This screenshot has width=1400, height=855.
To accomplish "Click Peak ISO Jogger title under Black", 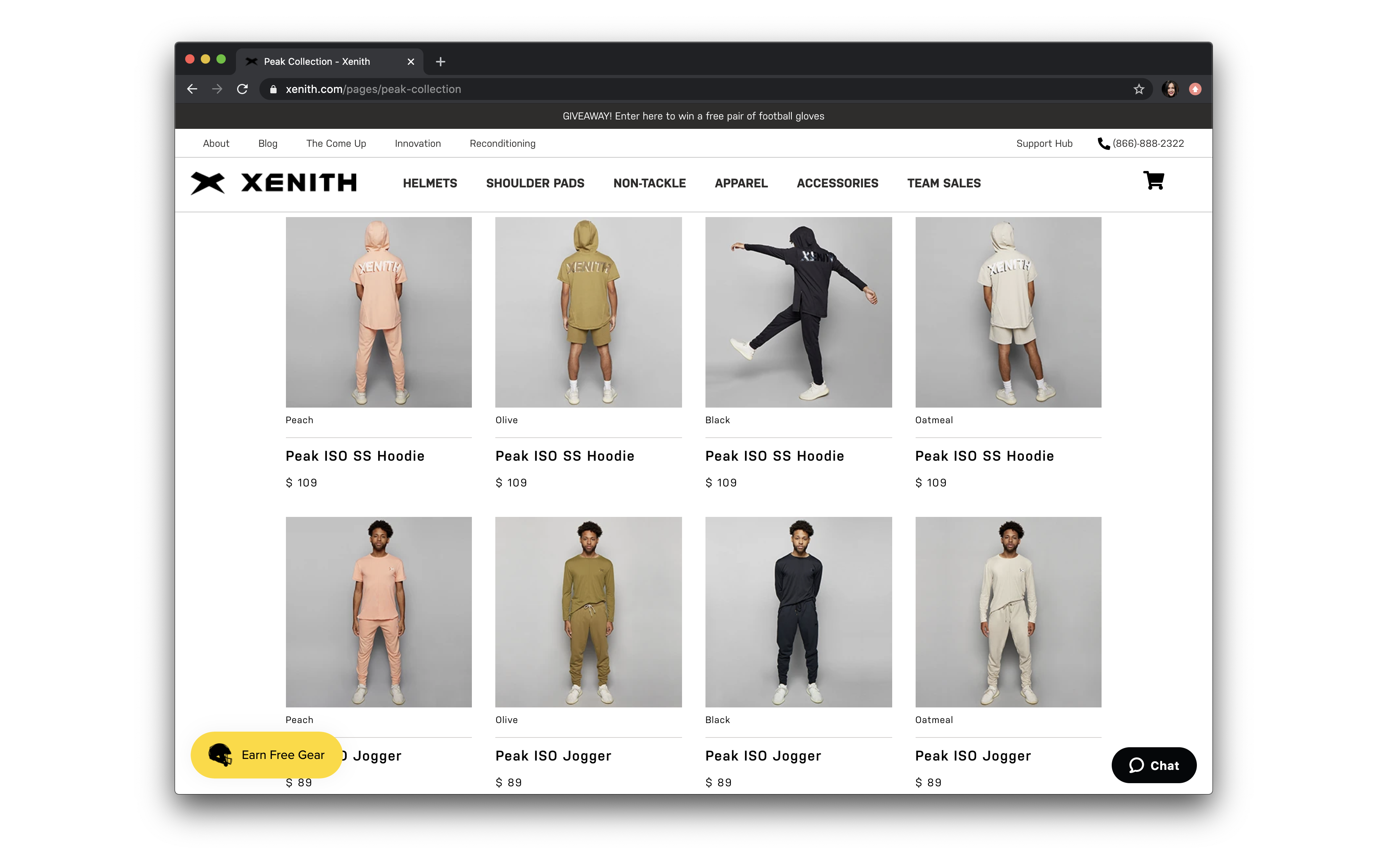I will pyautogui.click(x=763, y=756).
